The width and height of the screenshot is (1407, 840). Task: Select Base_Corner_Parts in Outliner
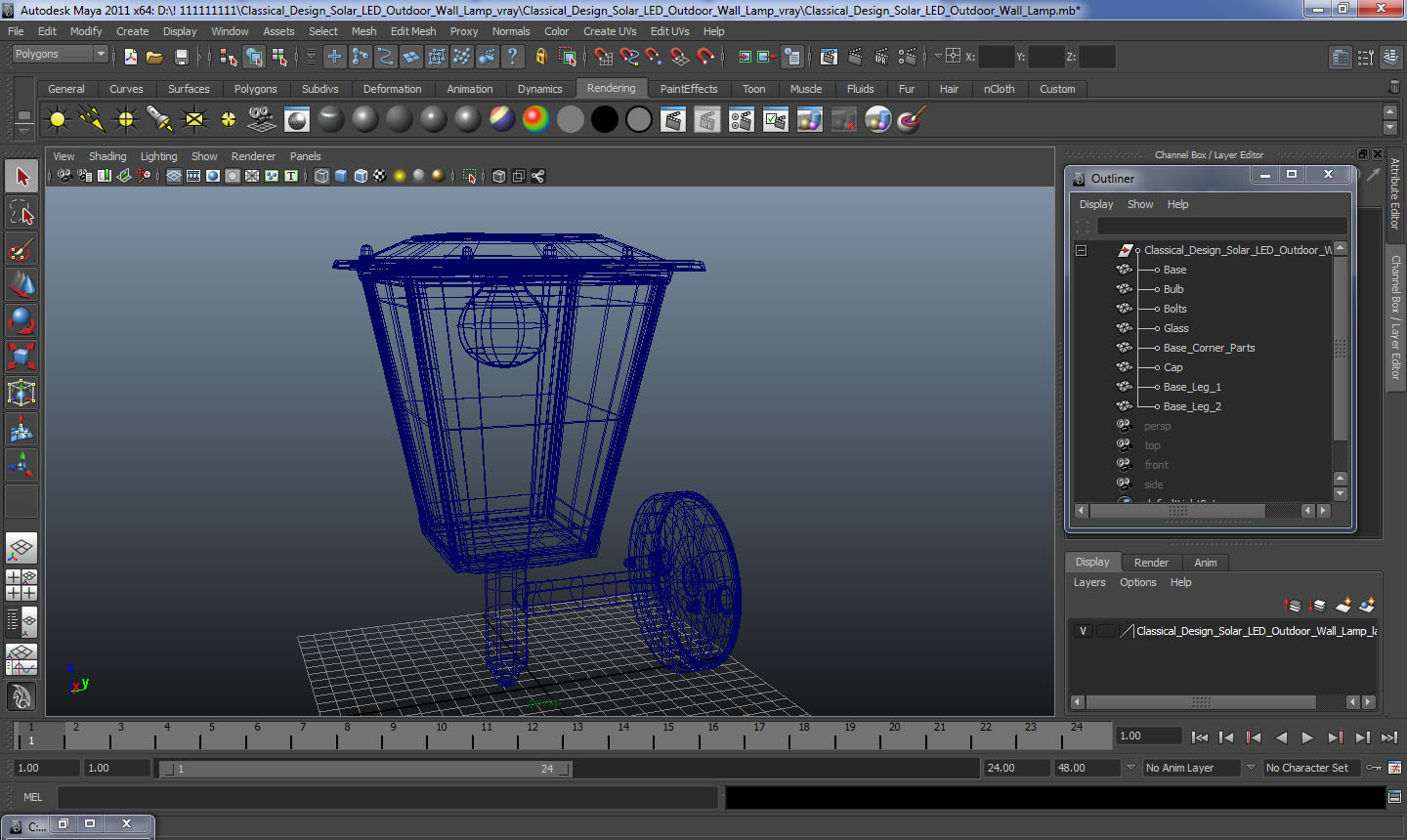(1209, 348)
